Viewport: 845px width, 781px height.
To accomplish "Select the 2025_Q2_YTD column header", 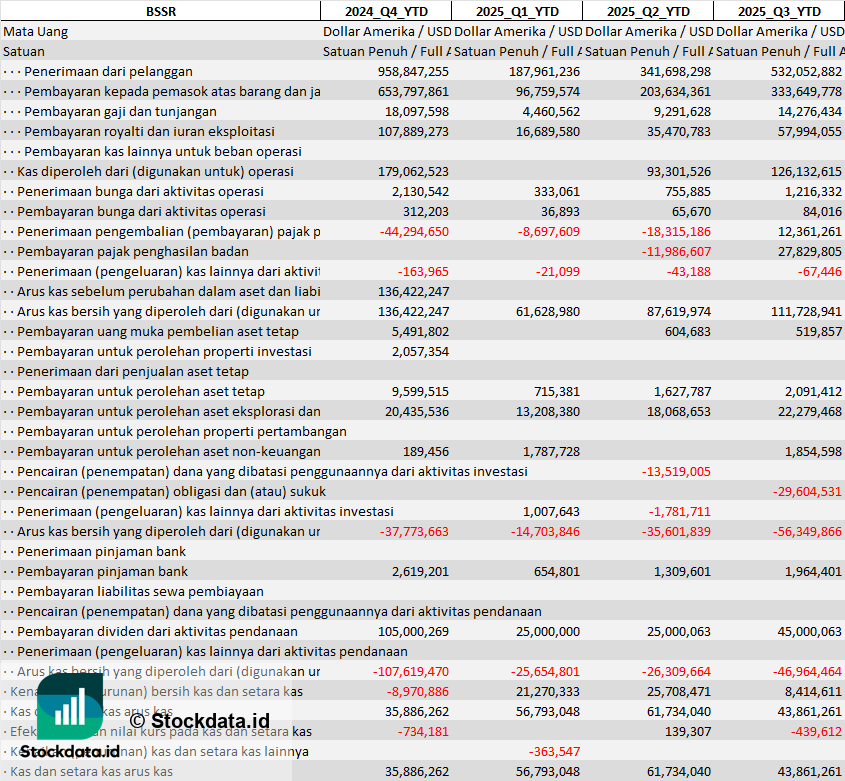I will (648, 11).
